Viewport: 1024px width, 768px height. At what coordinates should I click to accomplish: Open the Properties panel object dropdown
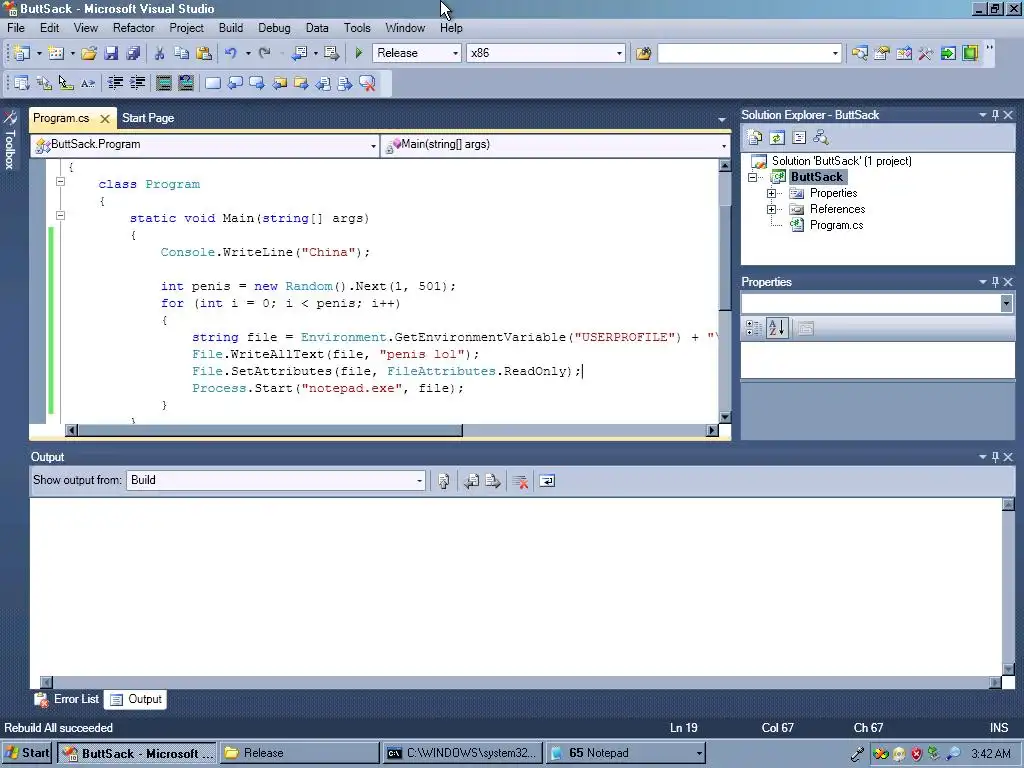pos(1006,303)
